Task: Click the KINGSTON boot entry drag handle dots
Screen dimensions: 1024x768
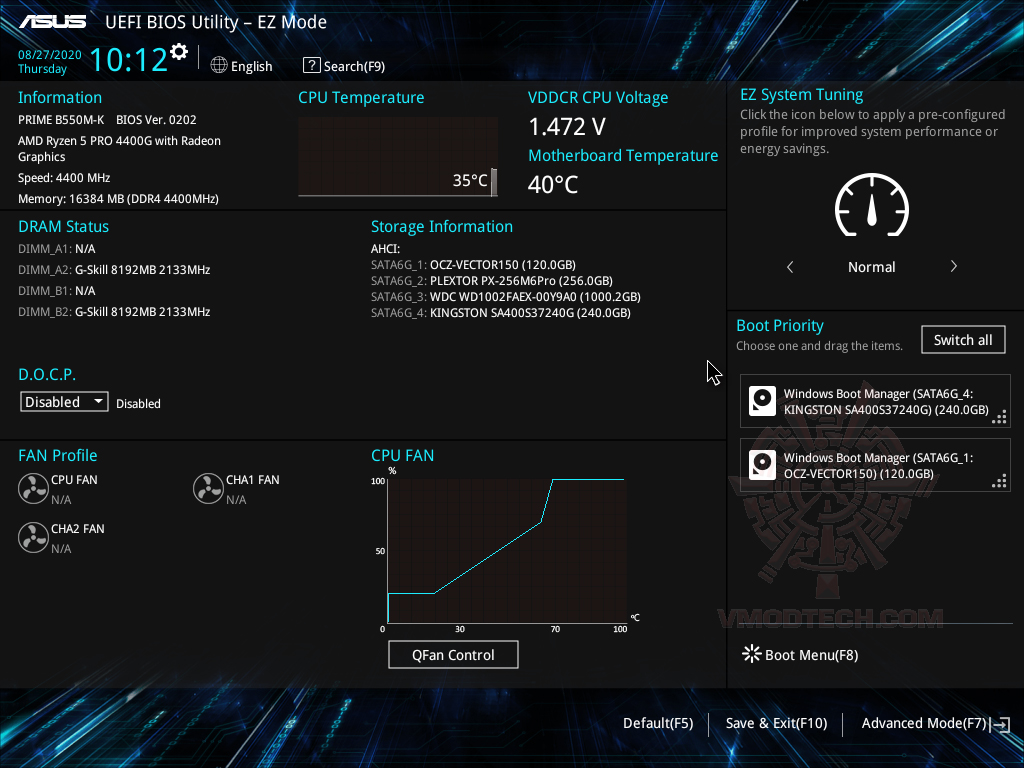Action: [x=999, y=417]
